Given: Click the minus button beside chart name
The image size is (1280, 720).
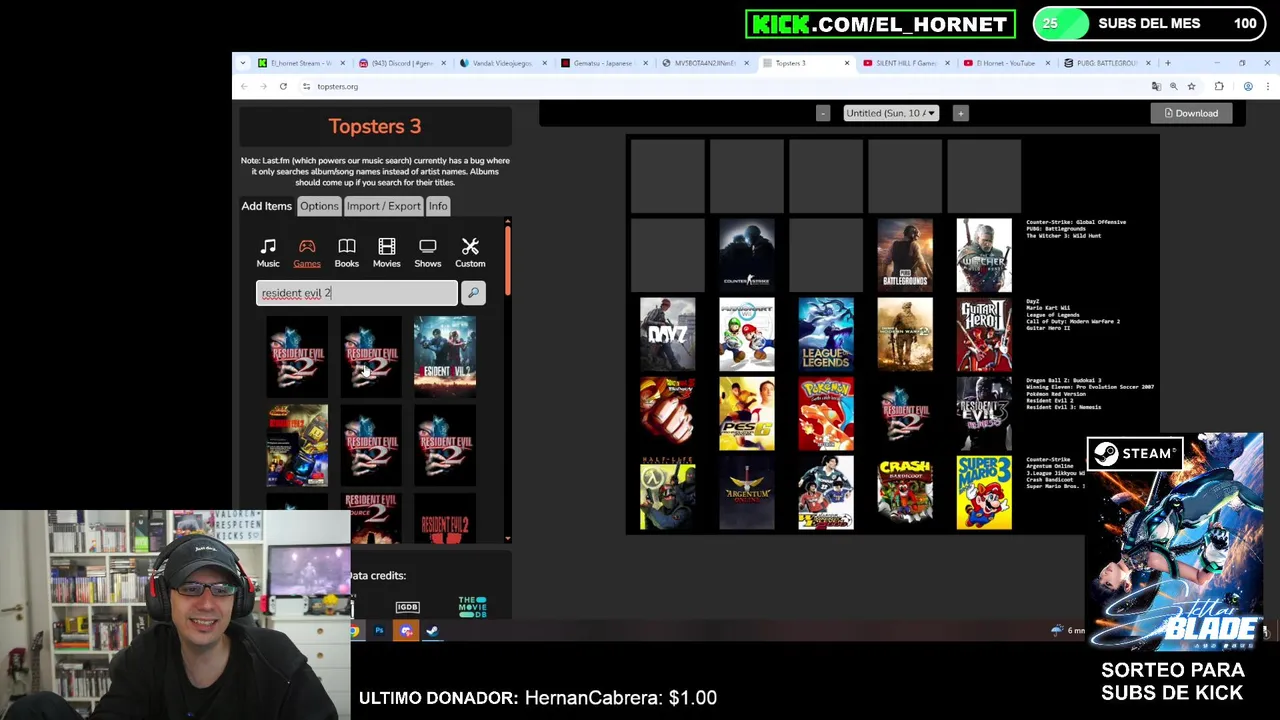Looking at the screenshot, I should click(823, 113).
